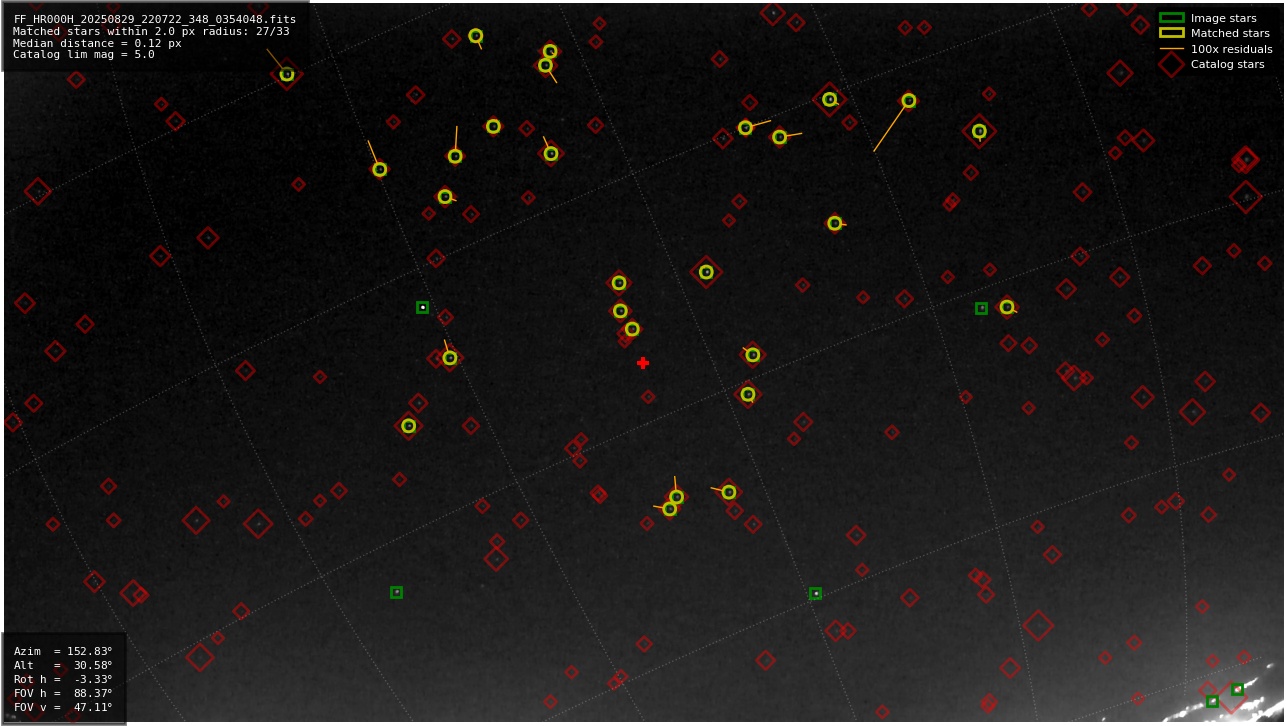1286x726 pixels.
Task: Select the 'Rot h = -3.33°' value
Action: [x=63, y=680]
